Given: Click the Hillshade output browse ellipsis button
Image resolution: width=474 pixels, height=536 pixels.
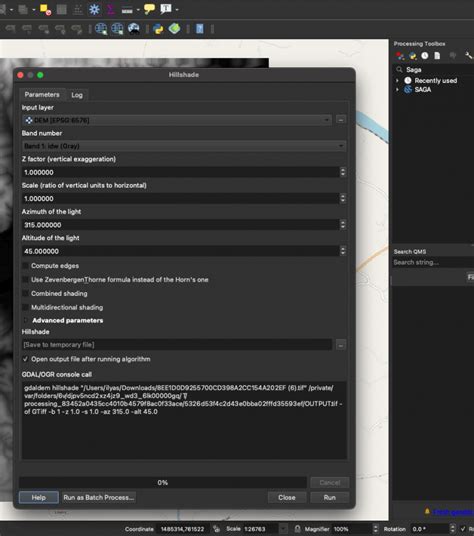Looking at the screenshot, I should pos(341,345).
